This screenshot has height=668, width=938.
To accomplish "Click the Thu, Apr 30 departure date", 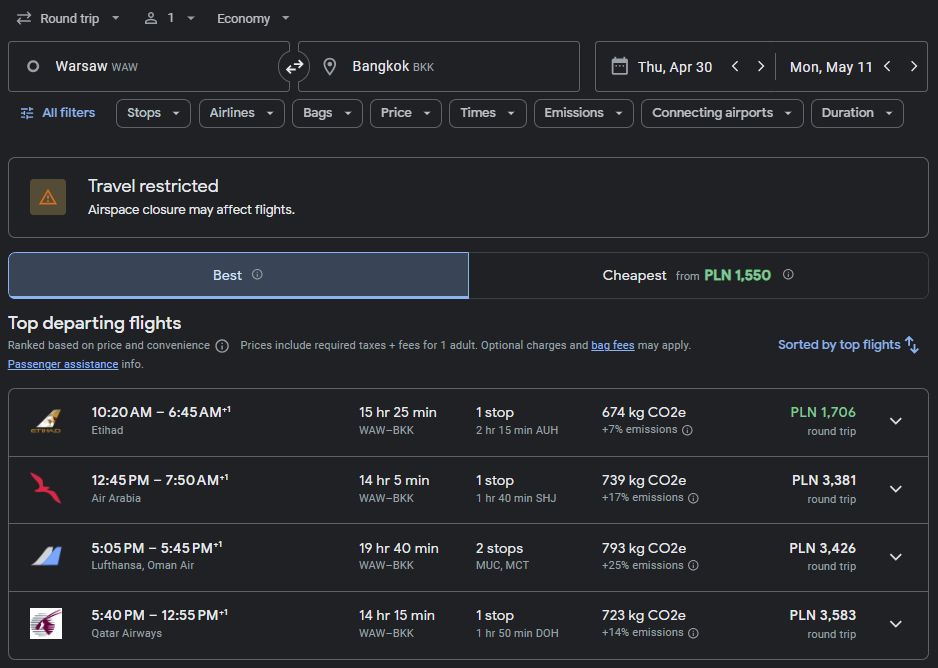I will click(x=675, y=67).
